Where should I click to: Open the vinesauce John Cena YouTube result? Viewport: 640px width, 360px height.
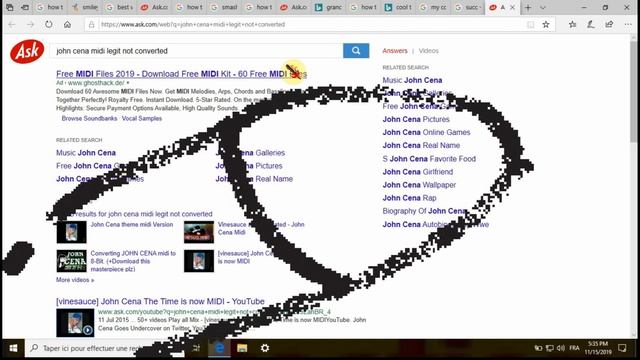[x=160, y=301]
